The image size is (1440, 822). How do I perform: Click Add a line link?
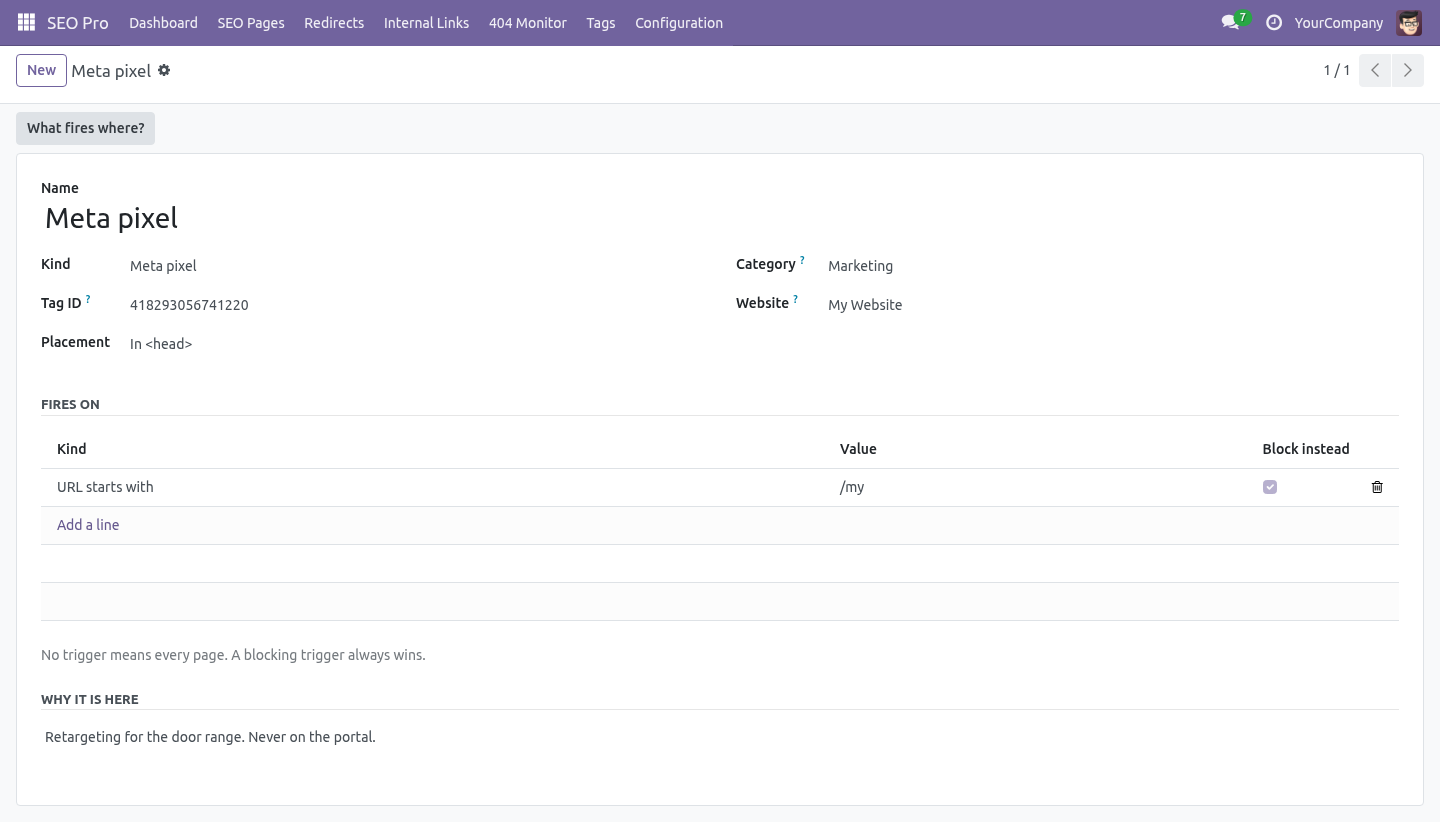pos(88,525)
